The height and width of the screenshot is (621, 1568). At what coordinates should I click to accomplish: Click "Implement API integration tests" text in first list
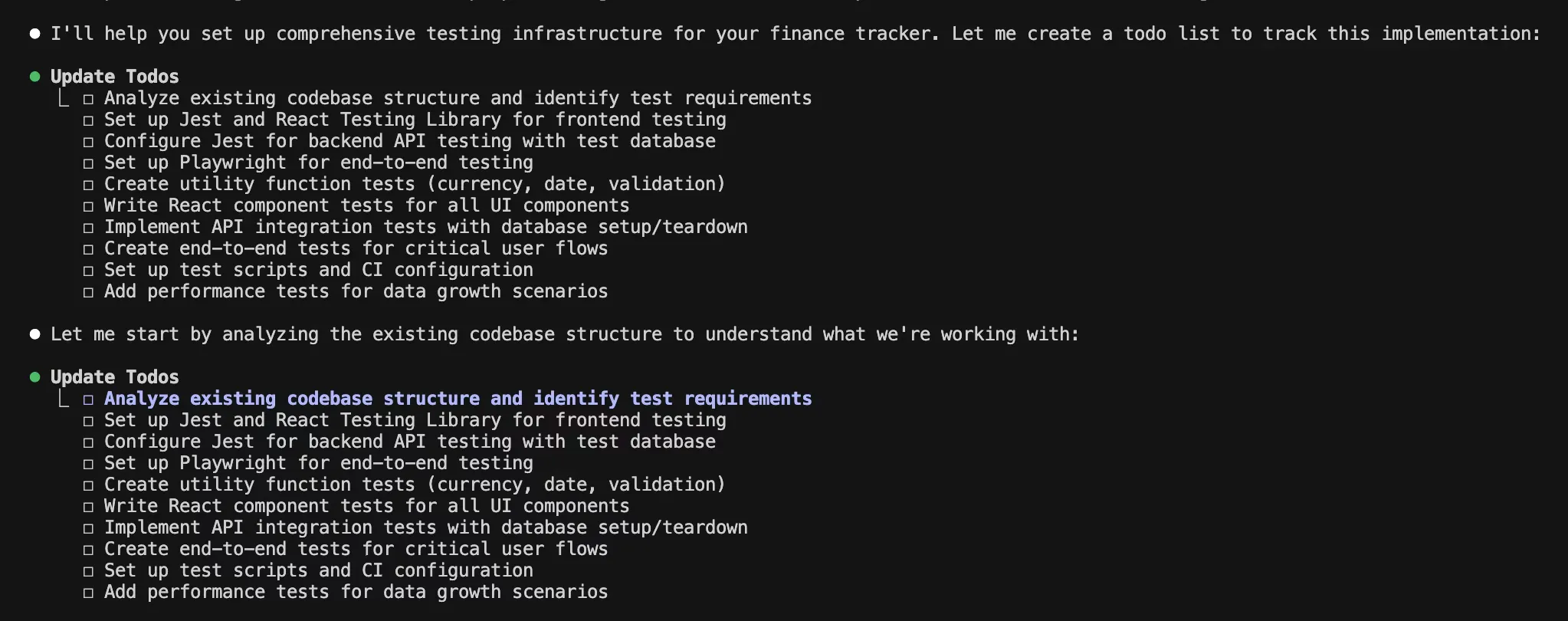(425, 227)
